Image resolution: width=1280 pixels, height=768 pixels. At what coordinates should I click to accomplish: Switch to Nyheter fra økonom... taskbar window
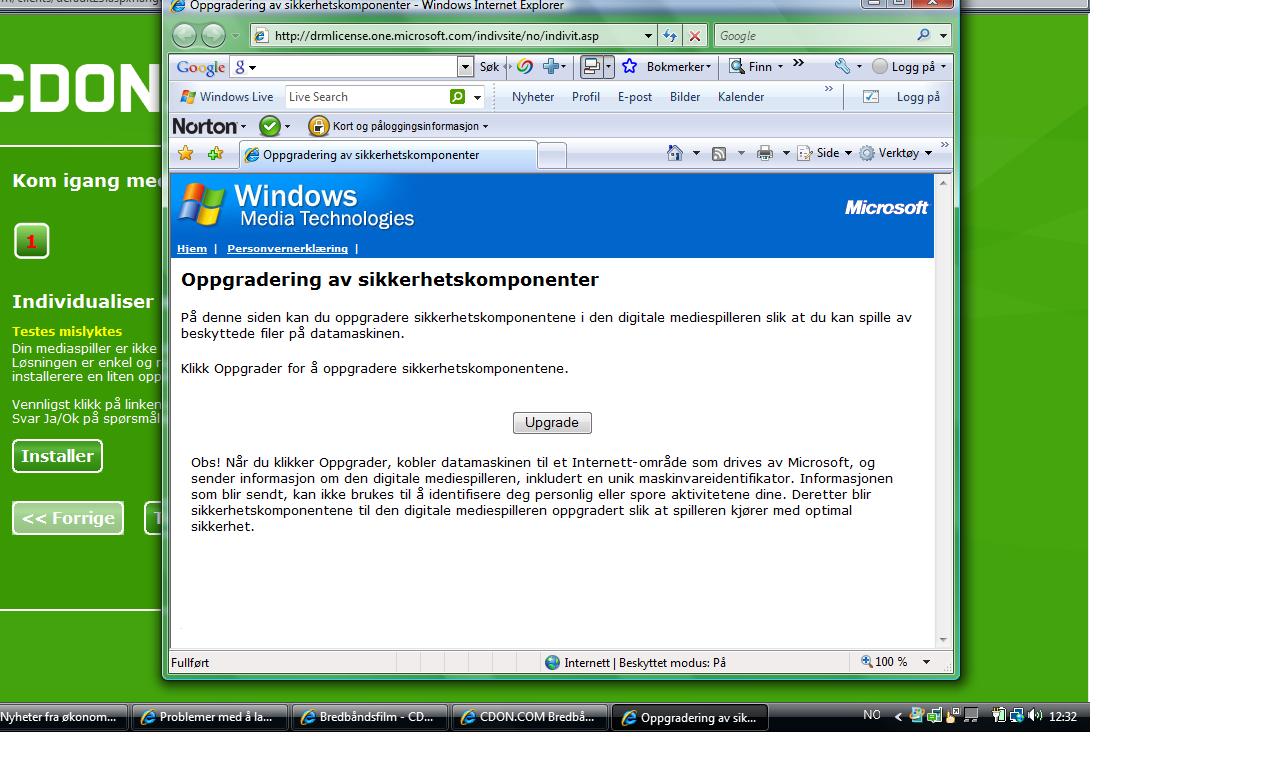63,717
